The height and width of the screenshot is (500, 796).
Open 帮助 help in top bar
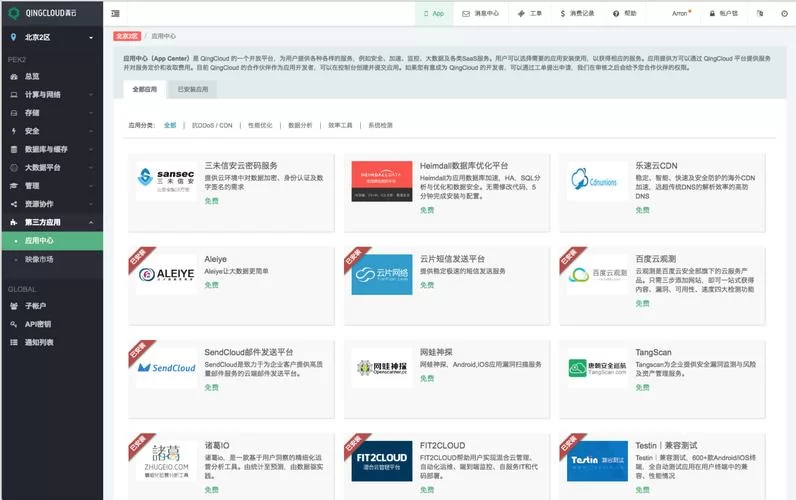(x=624, y=14)
